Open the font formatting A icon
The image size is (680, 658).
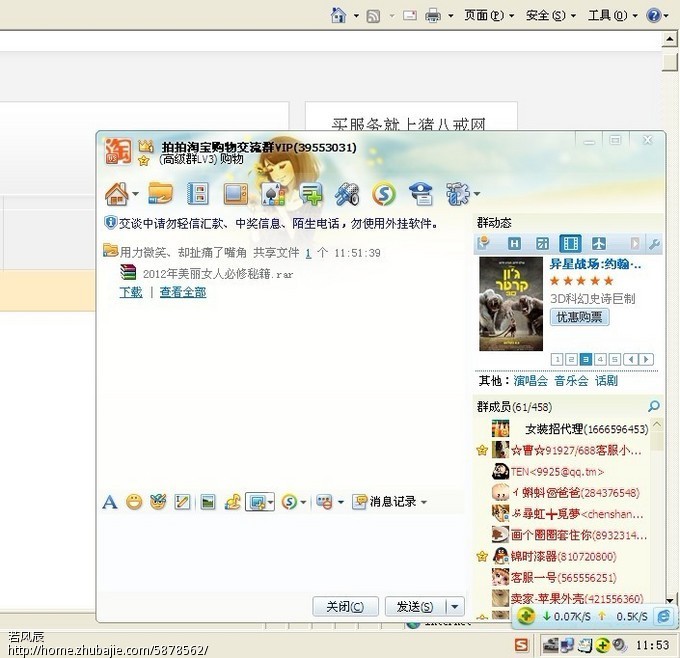(110, 502)
